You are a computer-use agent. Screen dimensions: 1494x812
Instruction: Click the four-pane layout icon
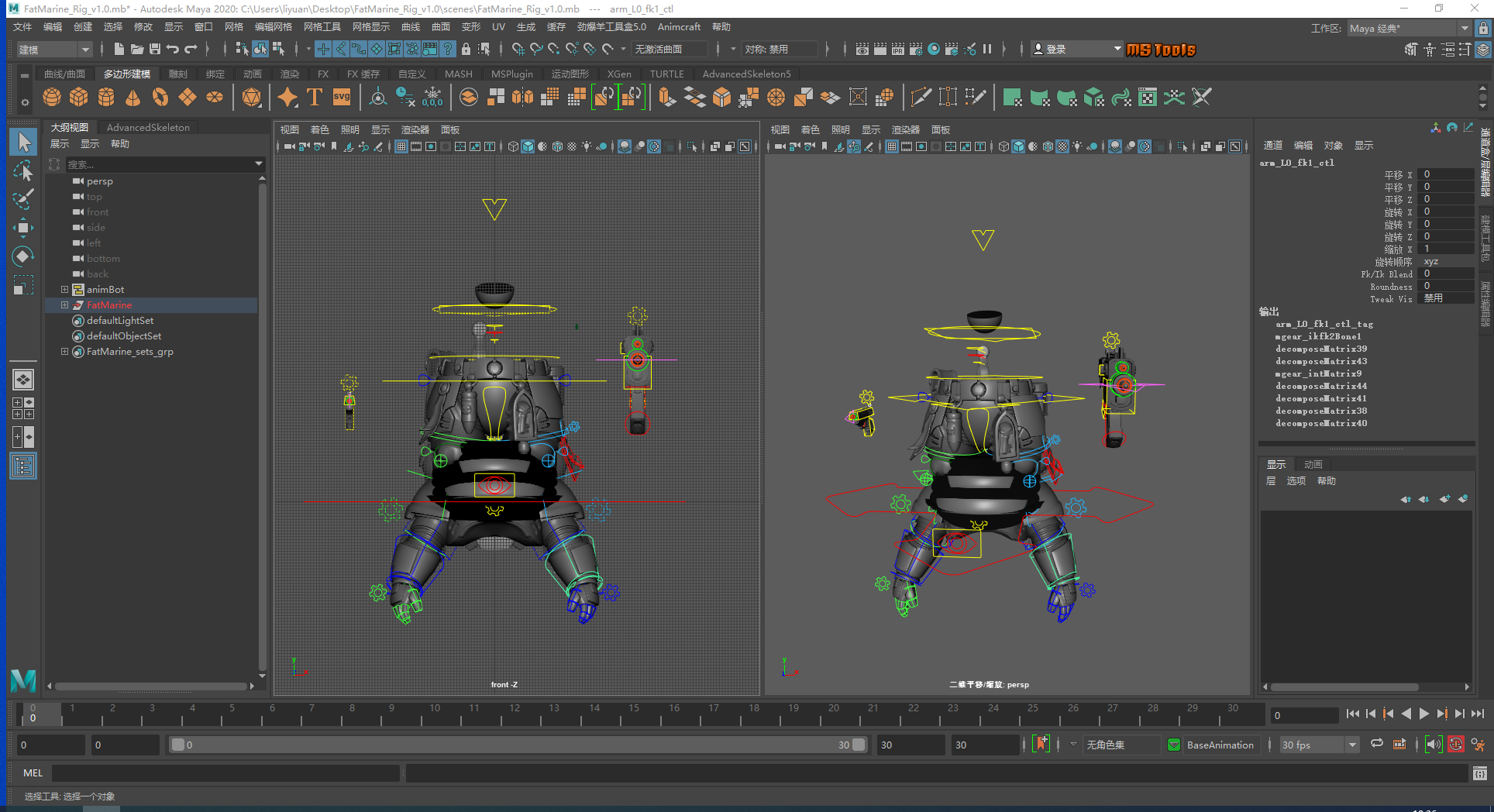tap(23, 408)
